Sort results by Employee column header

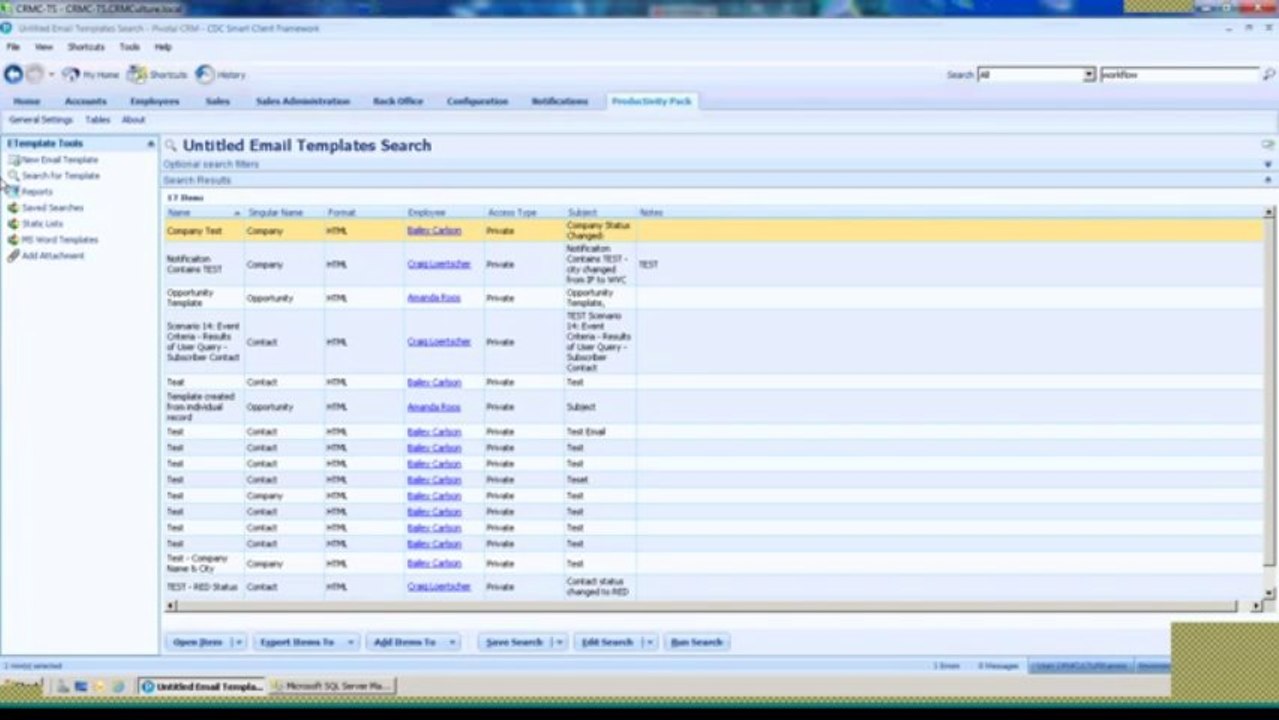point(444,213)
